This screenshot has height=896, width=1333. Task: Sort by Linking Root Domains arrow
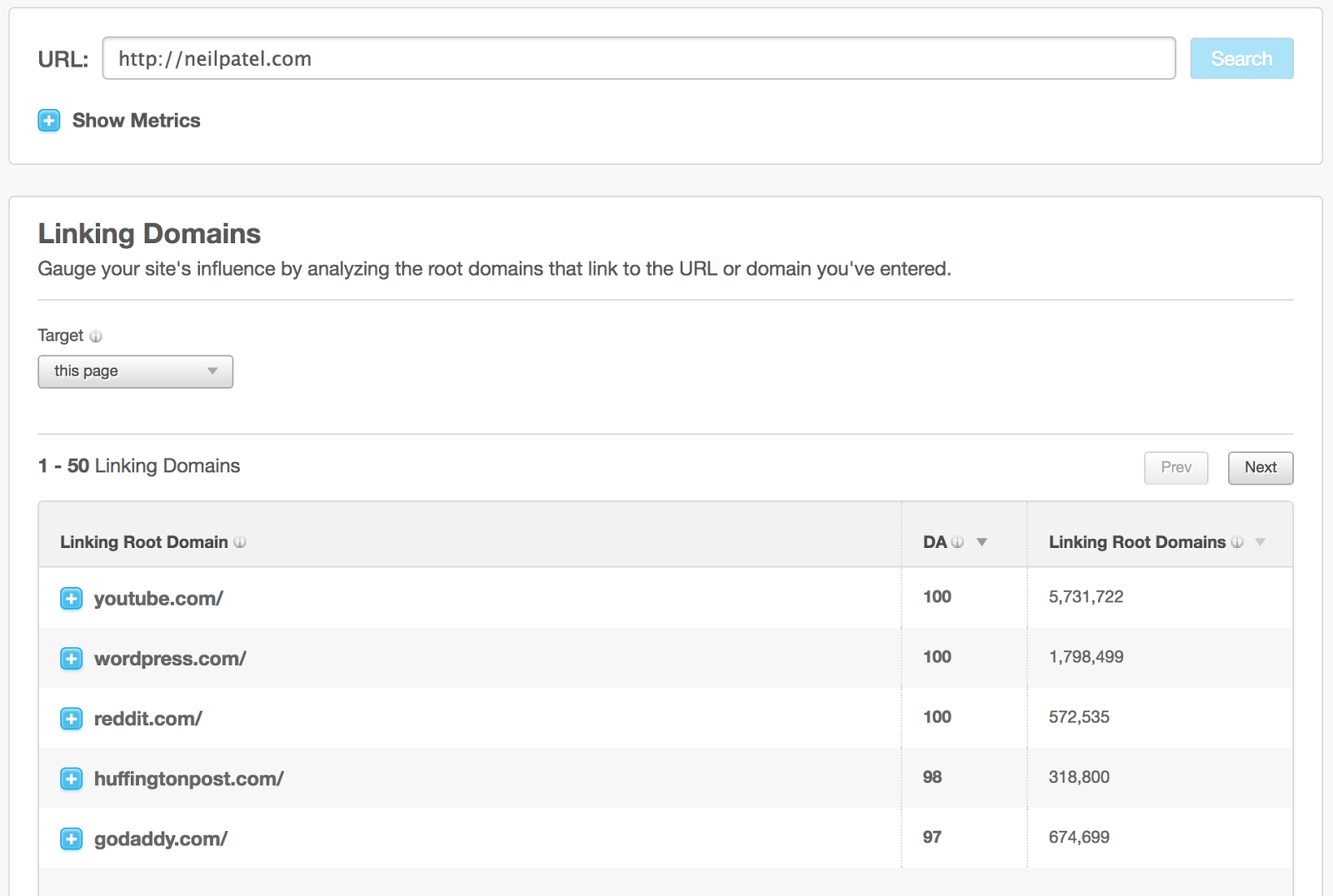click(x=1261, y=542)
